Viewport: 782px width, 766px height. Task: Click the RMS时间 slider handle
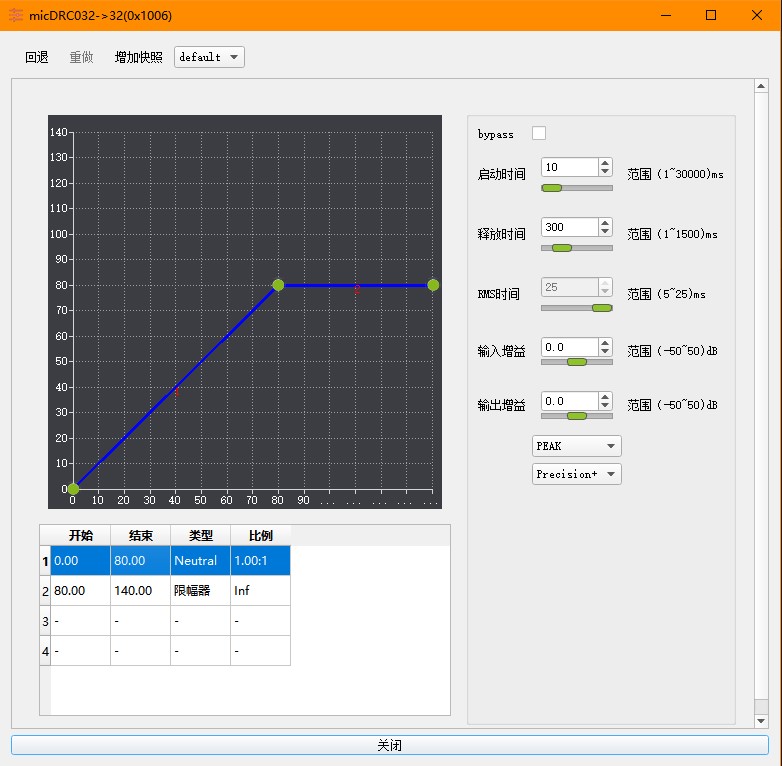[x=602, y=308]
